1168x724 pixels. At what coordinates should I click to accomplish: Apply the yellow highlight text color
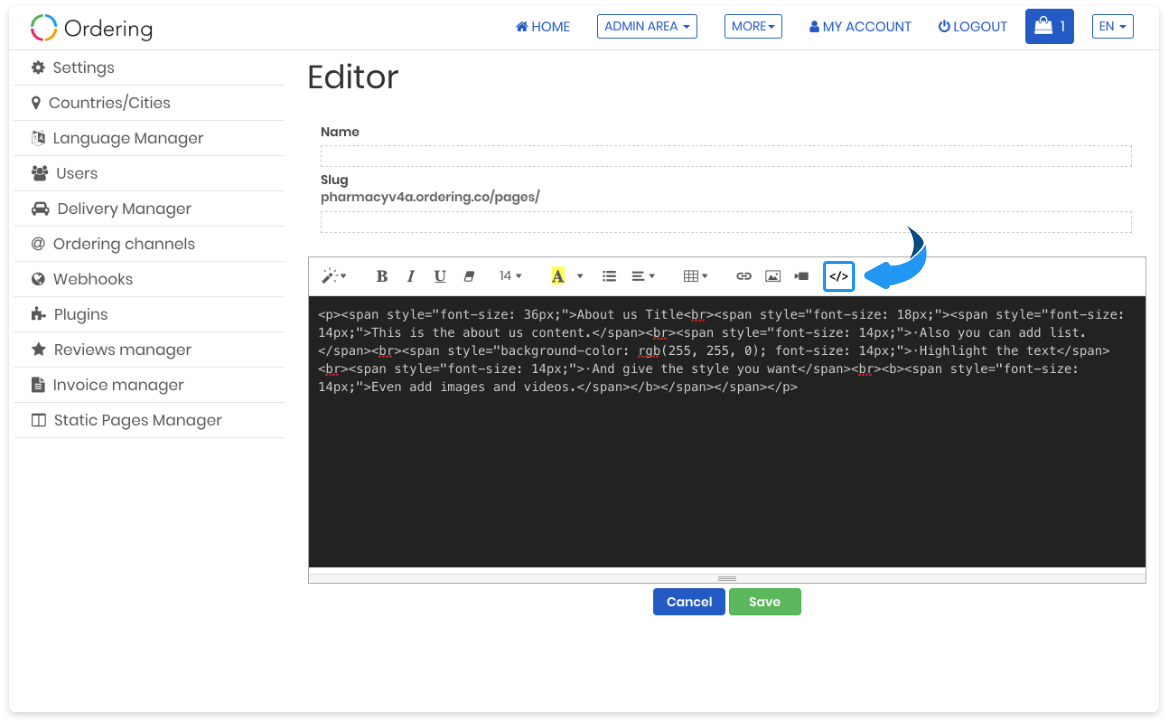pos(558,276)
